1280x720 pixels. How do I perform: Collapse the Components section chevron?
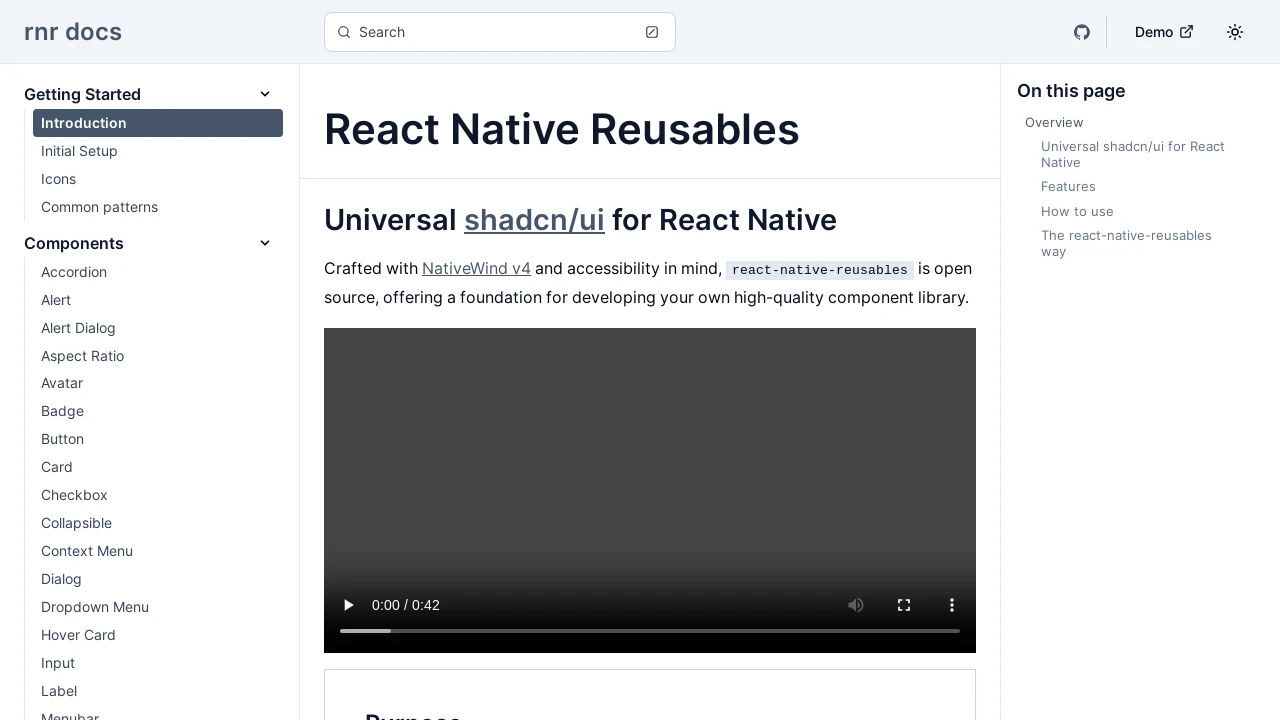(x=265, y=243)
